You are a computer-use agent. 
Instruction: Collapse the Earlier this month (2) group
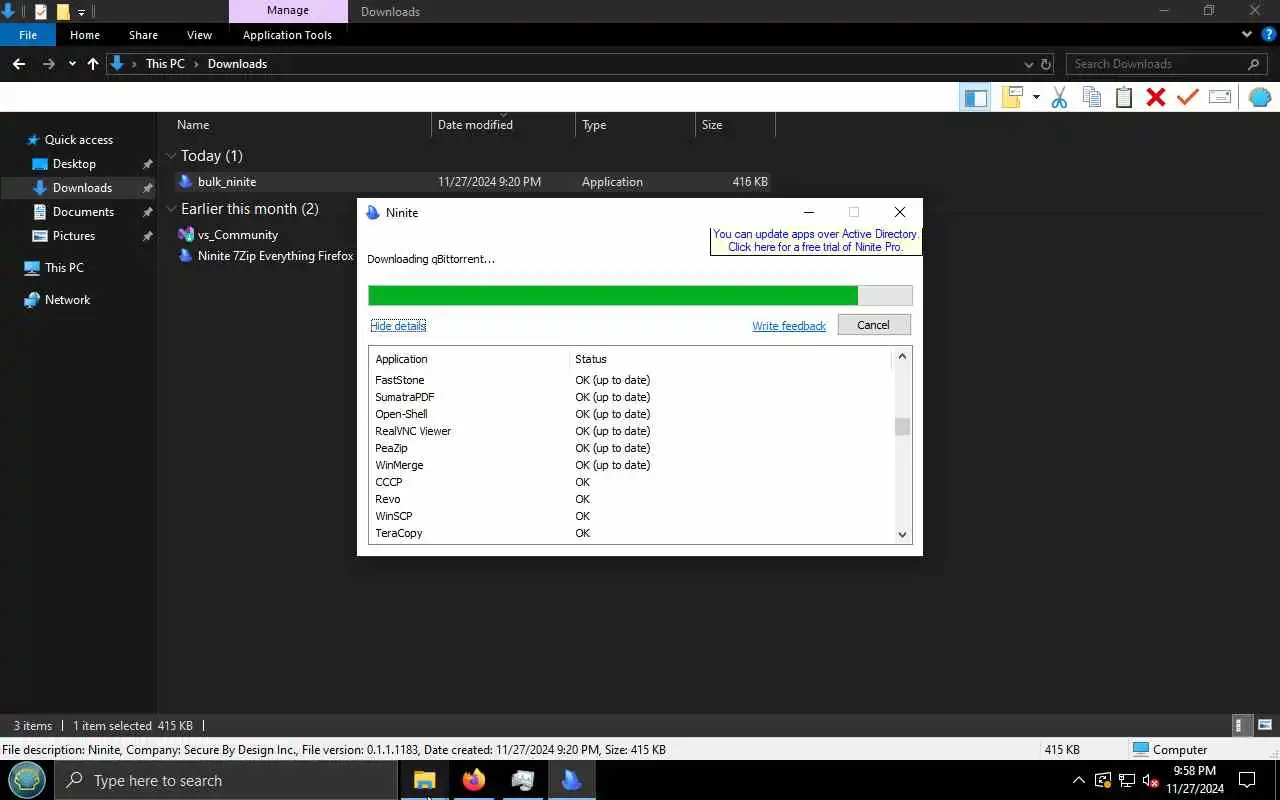[171, 209]
